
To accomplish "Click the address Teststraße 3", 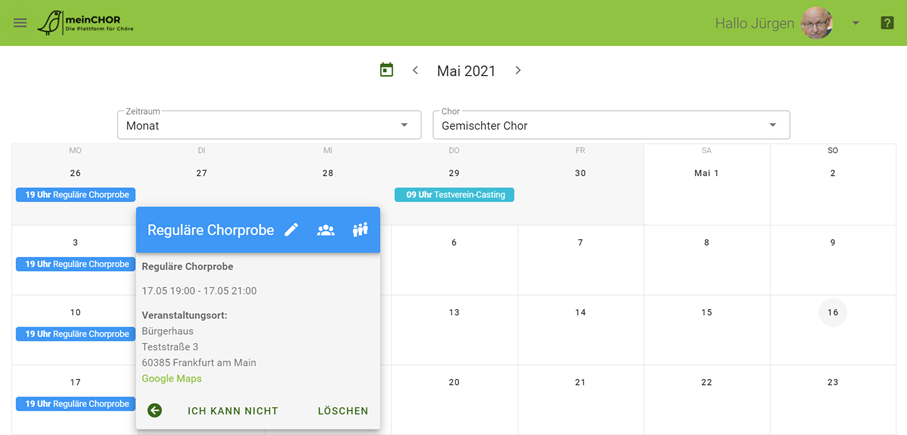I will point(170,347).
